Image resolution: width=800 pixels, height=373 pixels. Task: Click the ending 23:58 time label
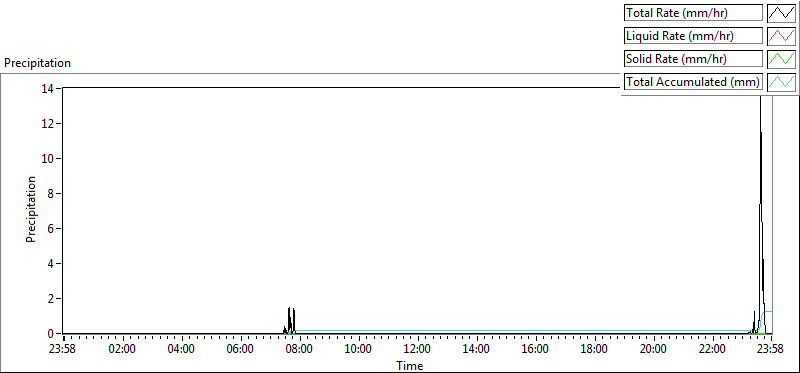pyautogui.click(x=771, y=350)
